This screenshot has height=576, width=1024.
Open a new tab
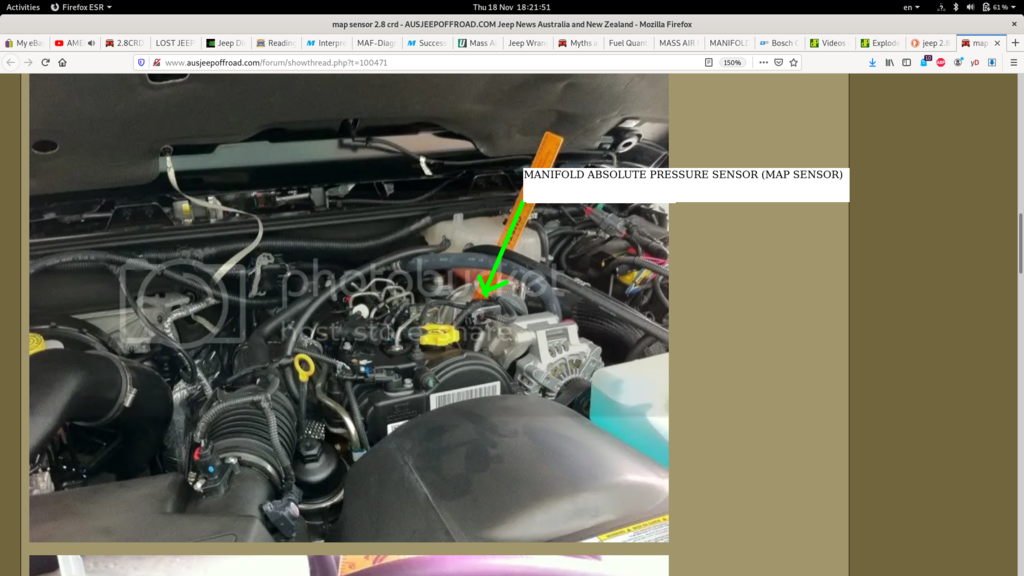[x=1015, y=43]
